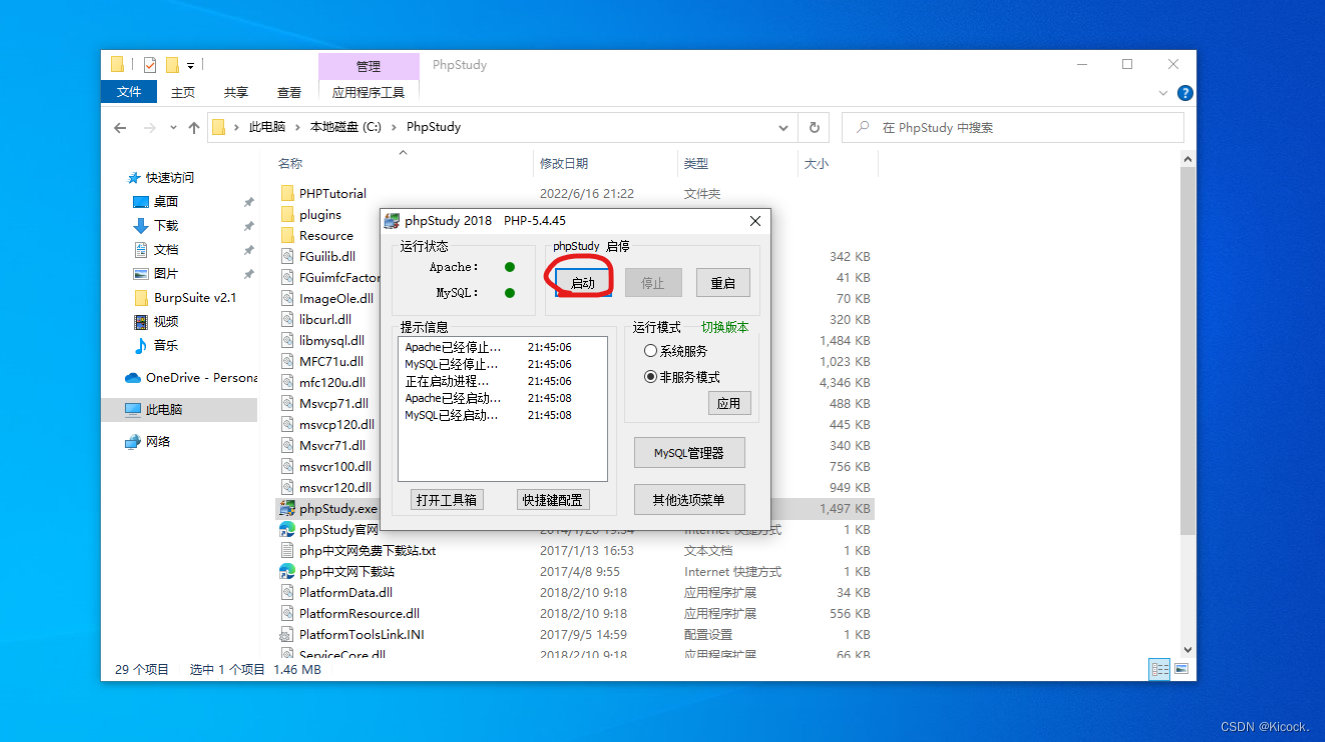This screenshot has height=742, width=1325.
Task: Click the file list vertical scrollbar
Action: 1188,350
